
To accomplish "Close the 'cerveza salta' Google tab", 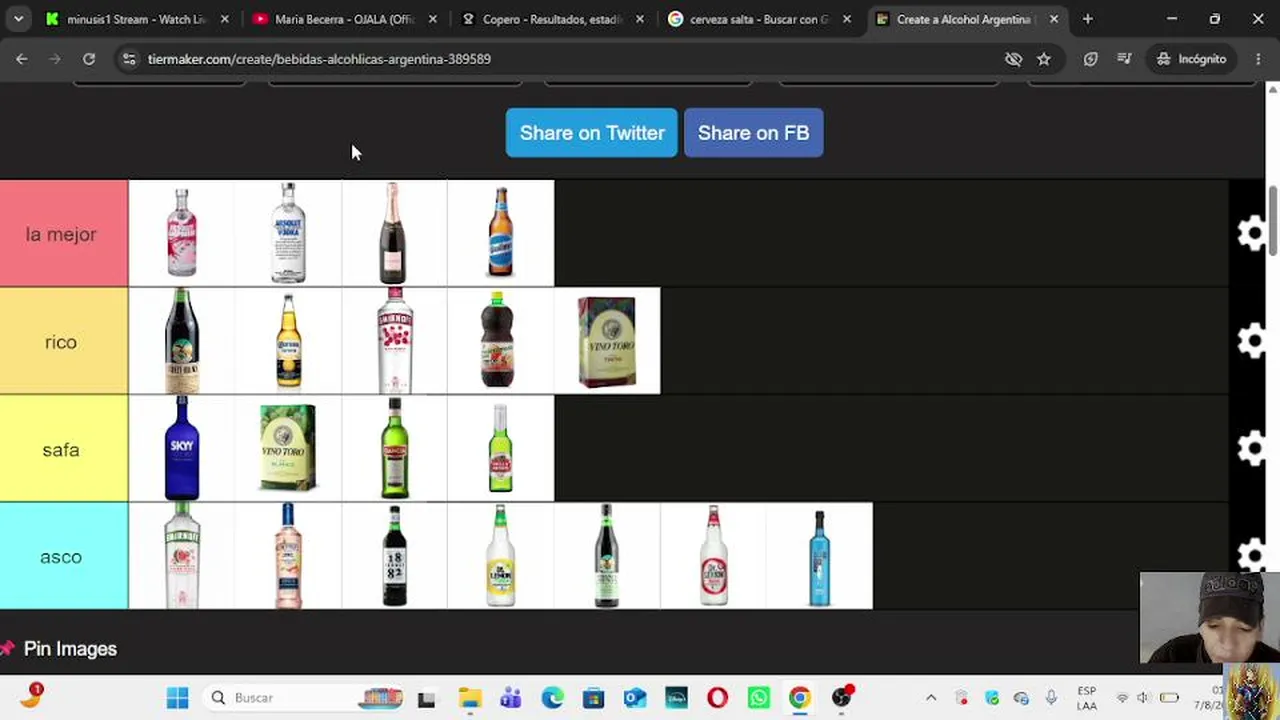I will coord(847,19).
